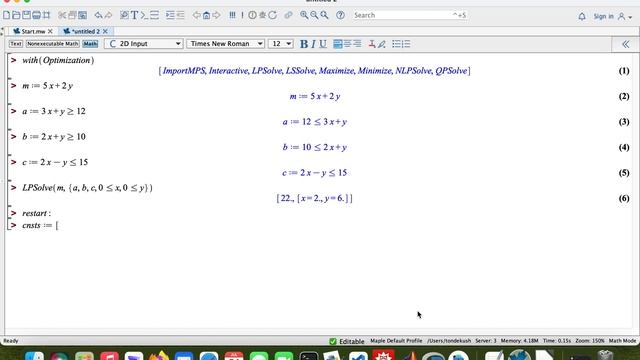Click the LPSolve command input line
Viewport: 640px width, 360px height.
(x=87, y=188)
